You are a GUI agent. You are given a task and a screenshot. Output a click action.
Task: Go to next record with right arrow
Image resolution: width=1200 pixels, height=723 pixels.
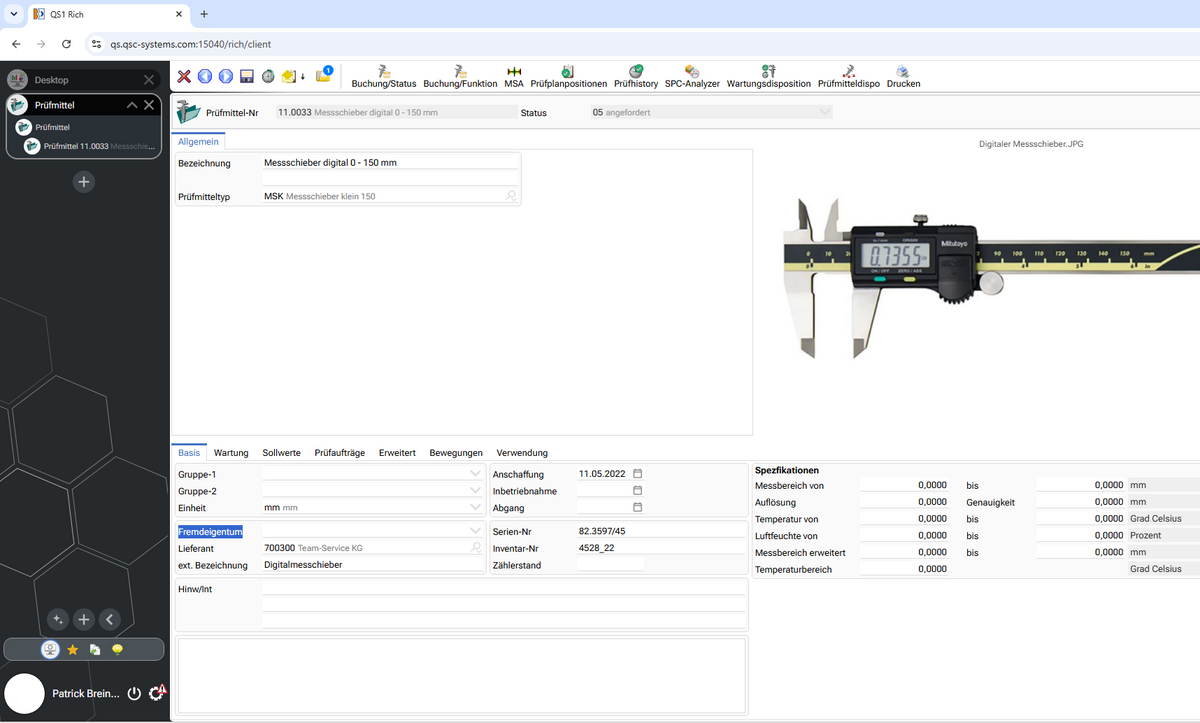226,76
